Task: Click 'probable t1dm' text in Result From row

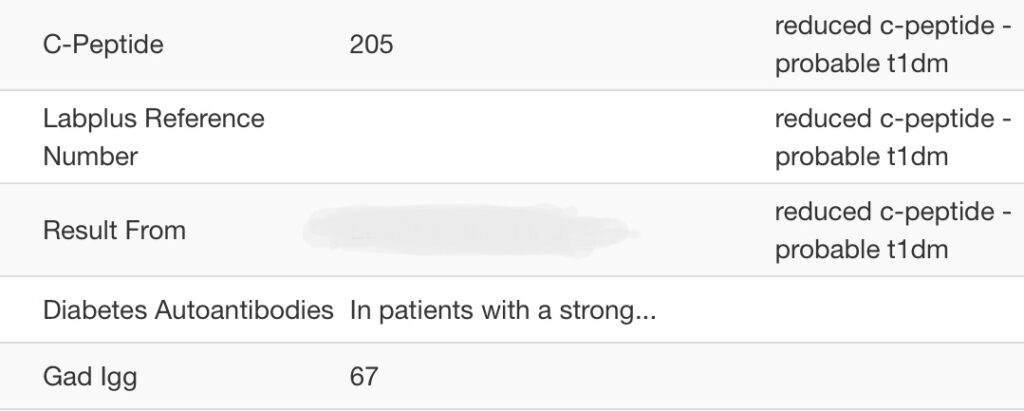Action: coord(861,250)
